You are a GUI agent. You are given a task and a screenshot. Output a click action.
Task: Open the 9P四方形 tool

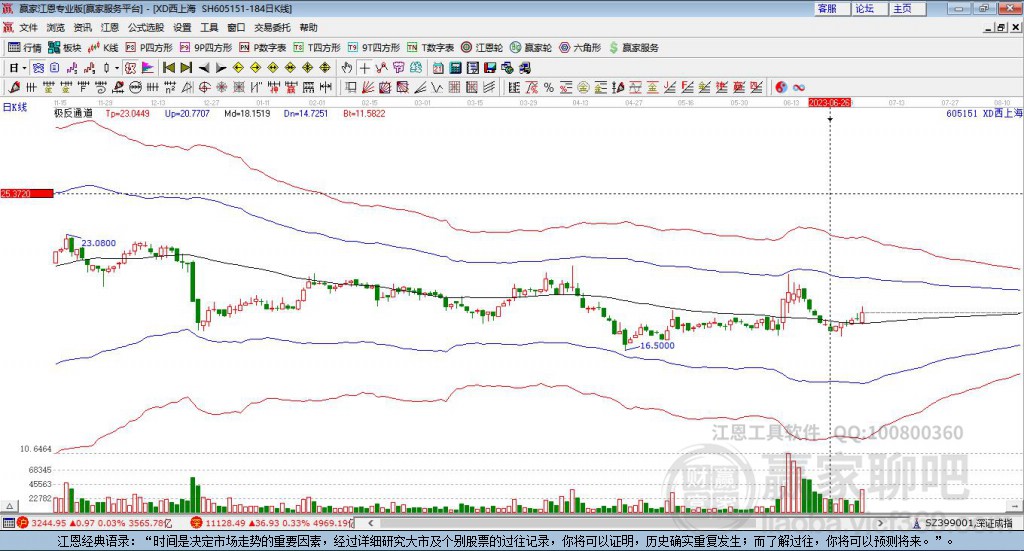206,48
